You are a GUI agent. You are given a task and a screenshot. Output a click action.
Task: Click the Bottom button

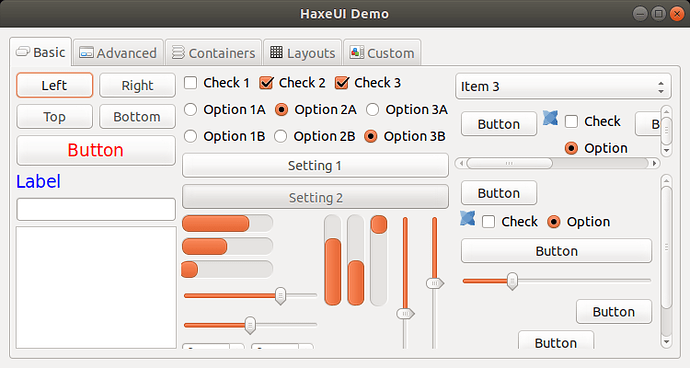click(137, 117)
